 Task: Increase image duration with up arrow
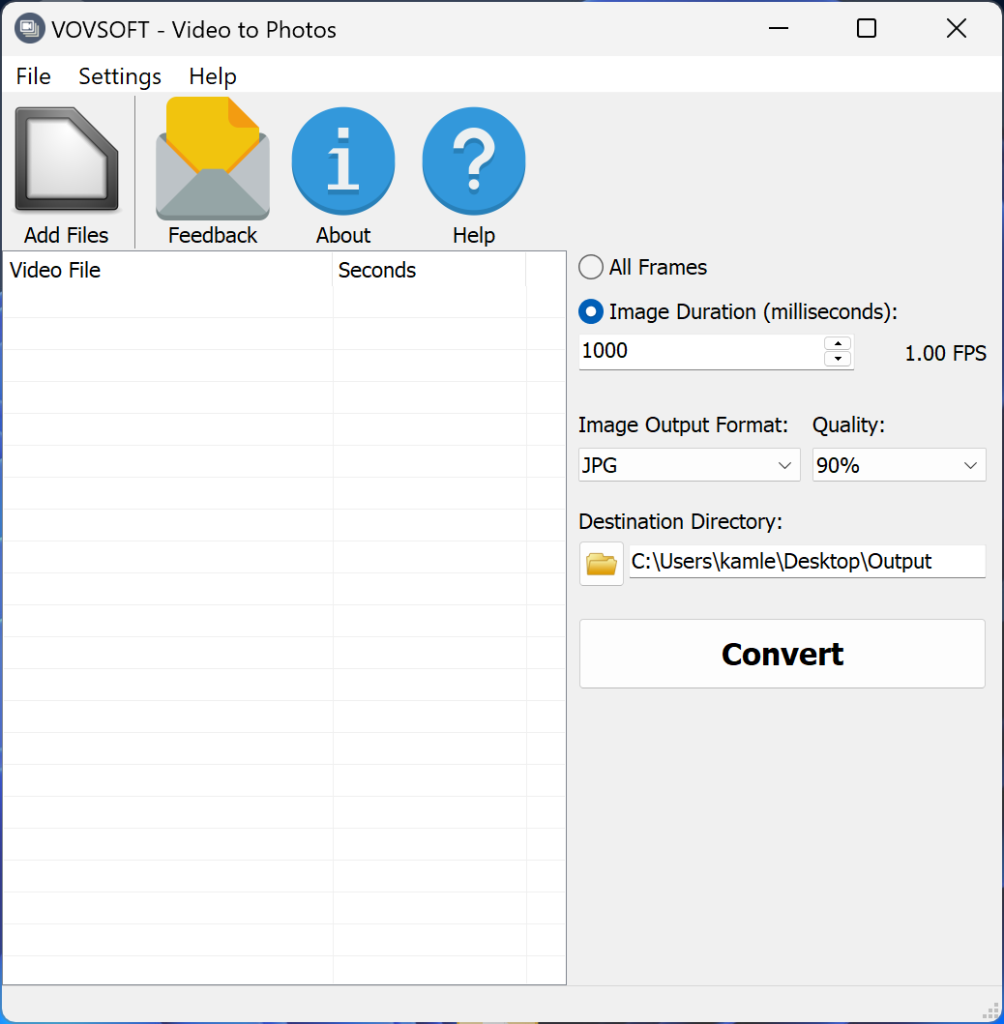(837, 343)
